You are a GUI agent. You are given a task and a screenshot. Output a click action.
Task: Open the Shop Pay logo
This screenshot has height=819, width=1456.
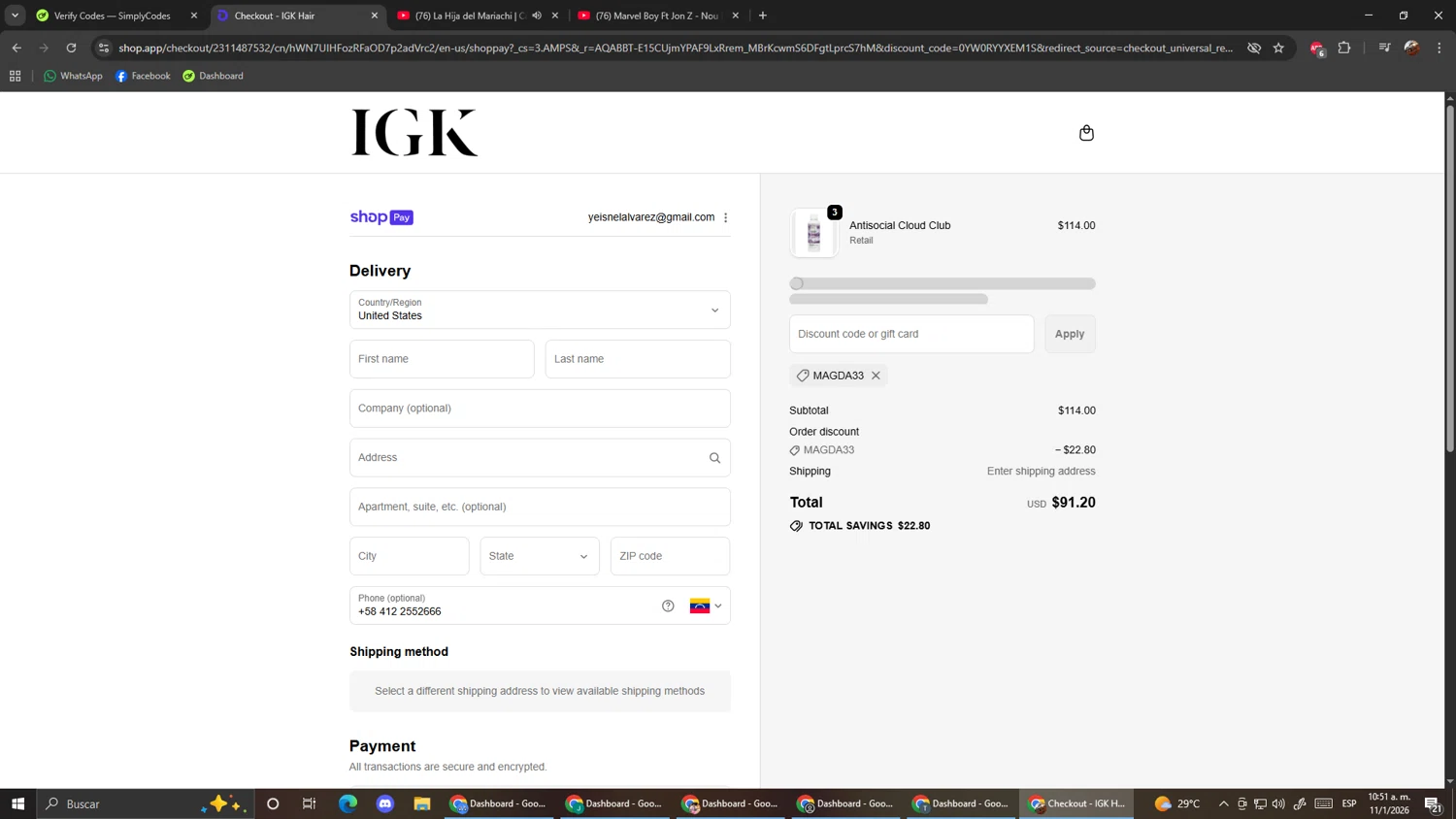381,217
